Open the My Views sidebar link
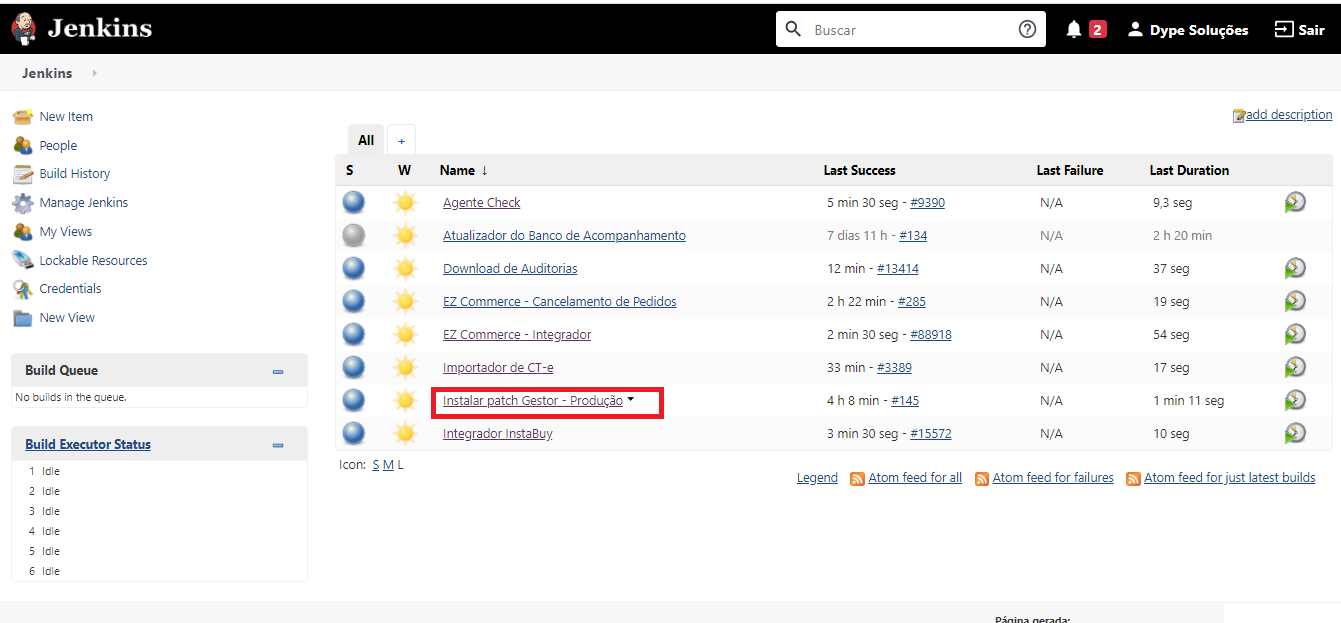Image resolution: width=1341 pixels, height=623 pixels. click(x=66, y=231)
